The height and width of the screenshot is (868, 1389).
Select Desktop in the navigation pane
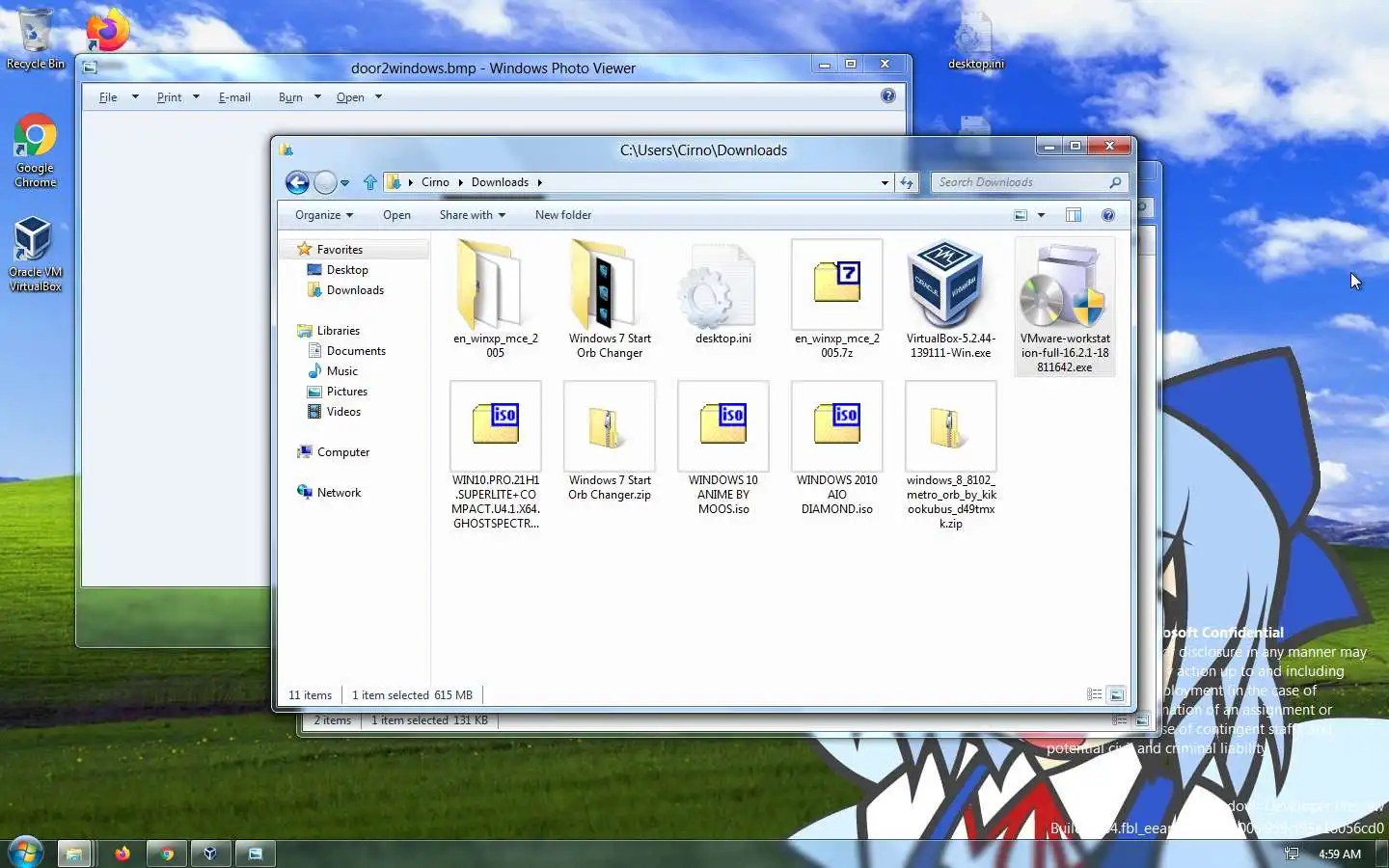click(347, 270)
